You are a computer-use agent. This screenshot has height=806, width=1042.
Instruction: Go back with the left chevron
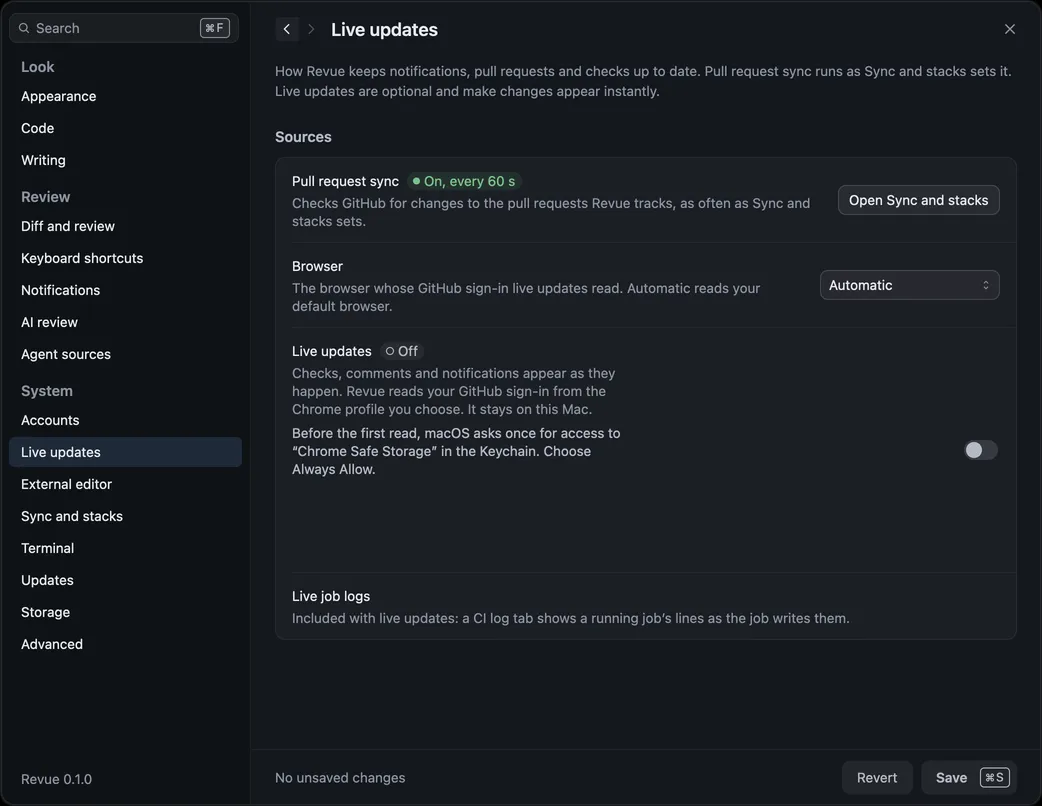tap(286, 29)
